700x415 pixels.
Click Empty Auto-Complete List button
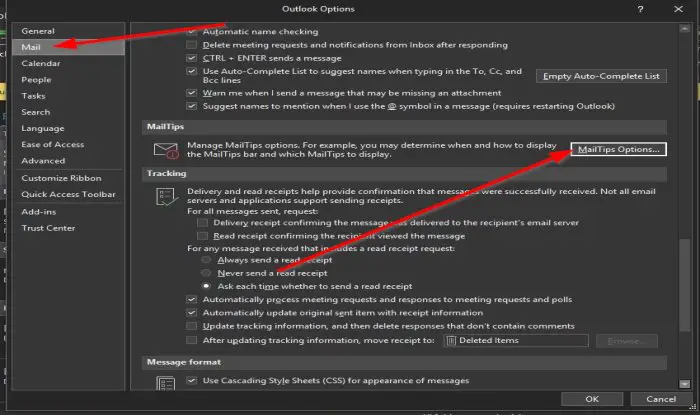tap(601, 76)
